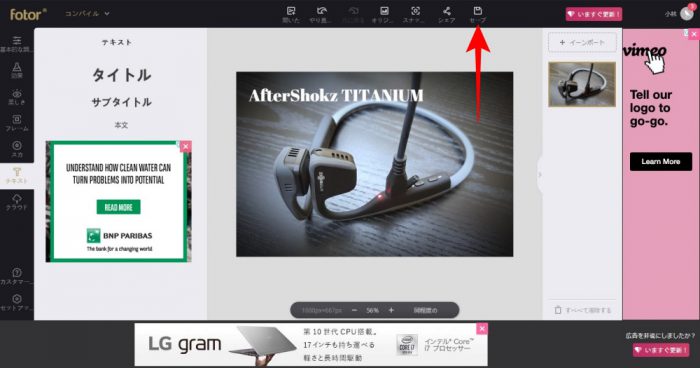The height and width of the screenshot is (368, 700).
Task: Zoom out with the minus button
Action: point(354,310)
